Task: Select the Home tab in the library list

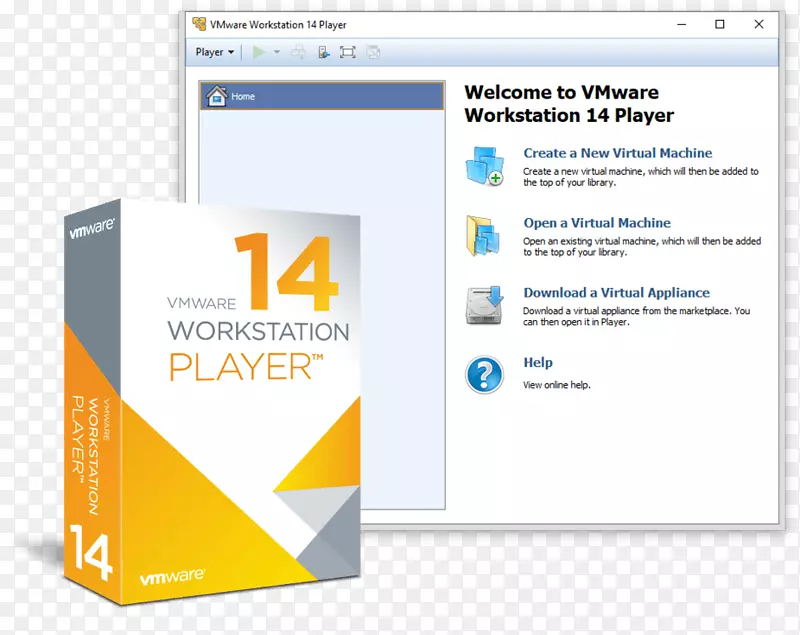Action: (245, 96)
